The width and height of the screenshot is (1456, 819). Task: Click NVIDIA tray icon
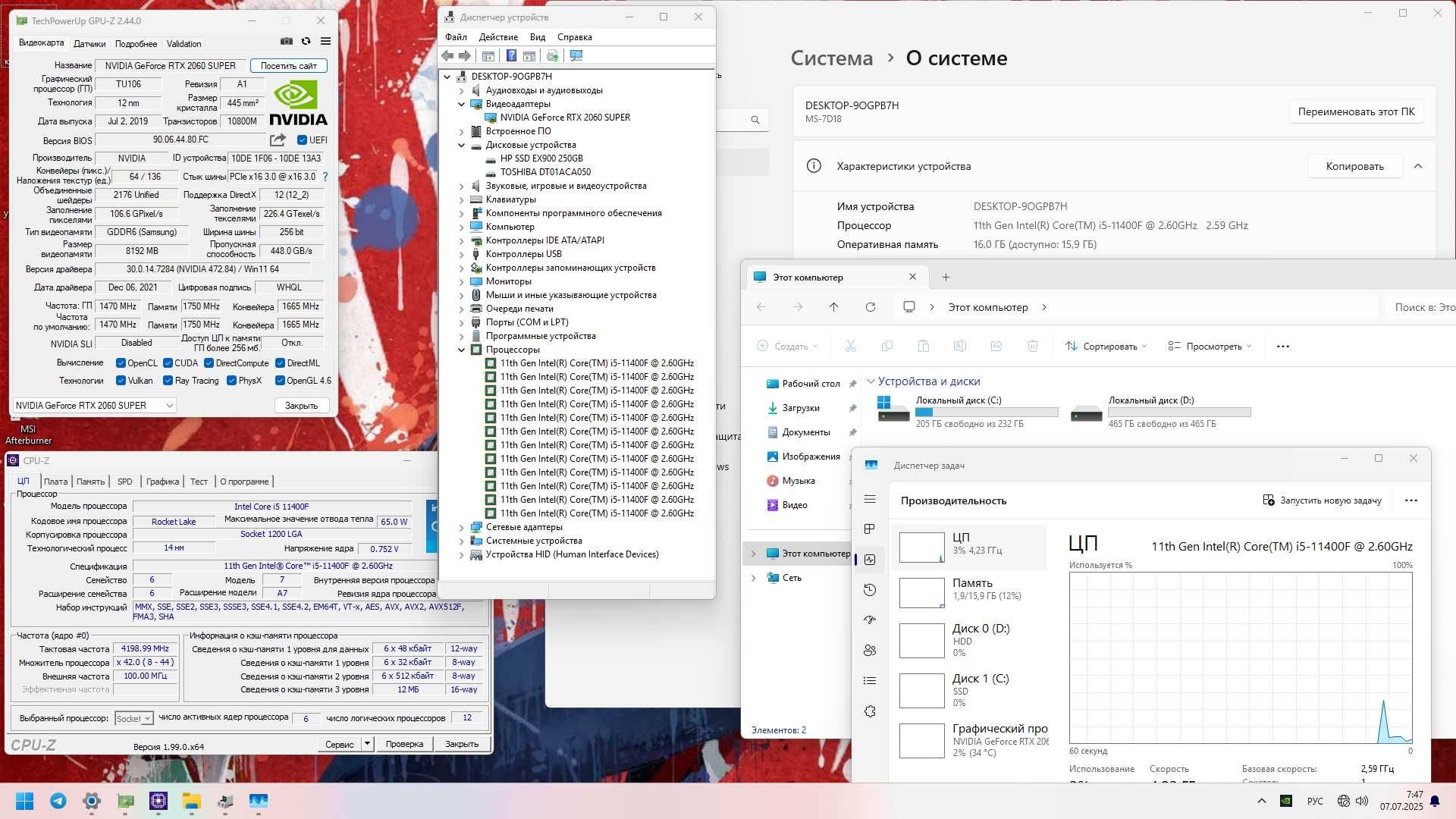coord(1286,801)
